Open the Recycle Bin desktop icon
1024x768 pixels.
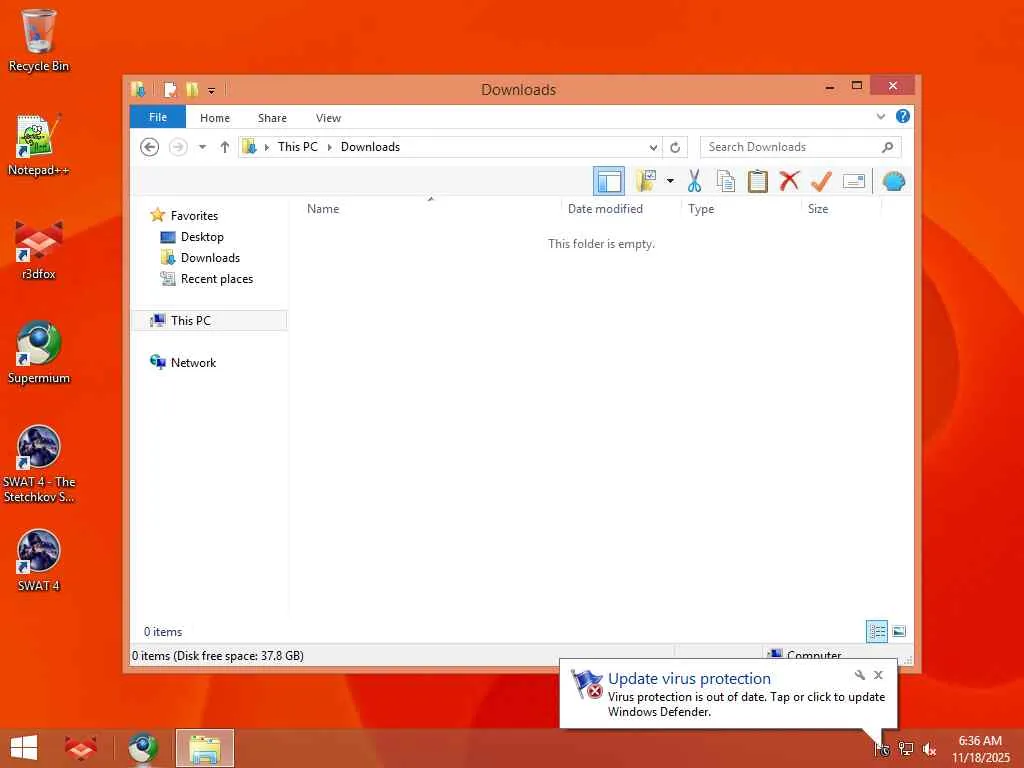pos(39,40)
